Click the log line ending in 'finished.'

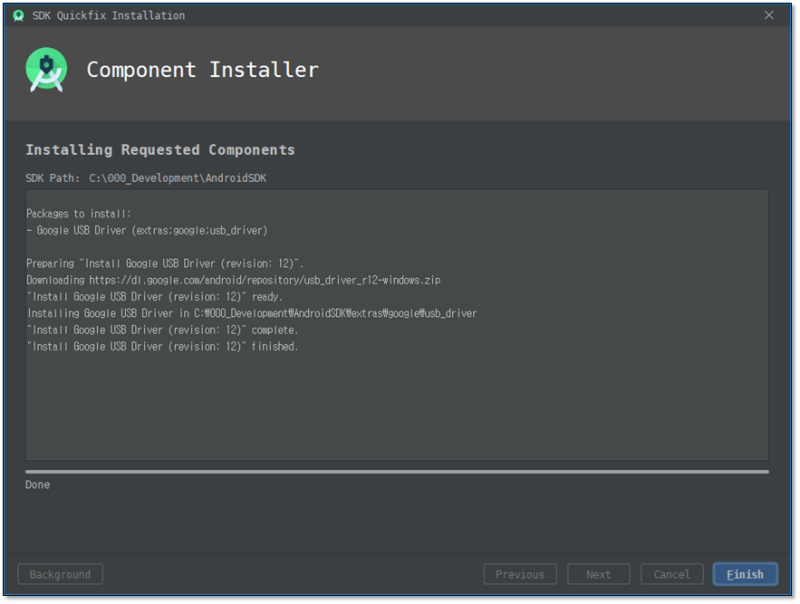click(162, 346)
